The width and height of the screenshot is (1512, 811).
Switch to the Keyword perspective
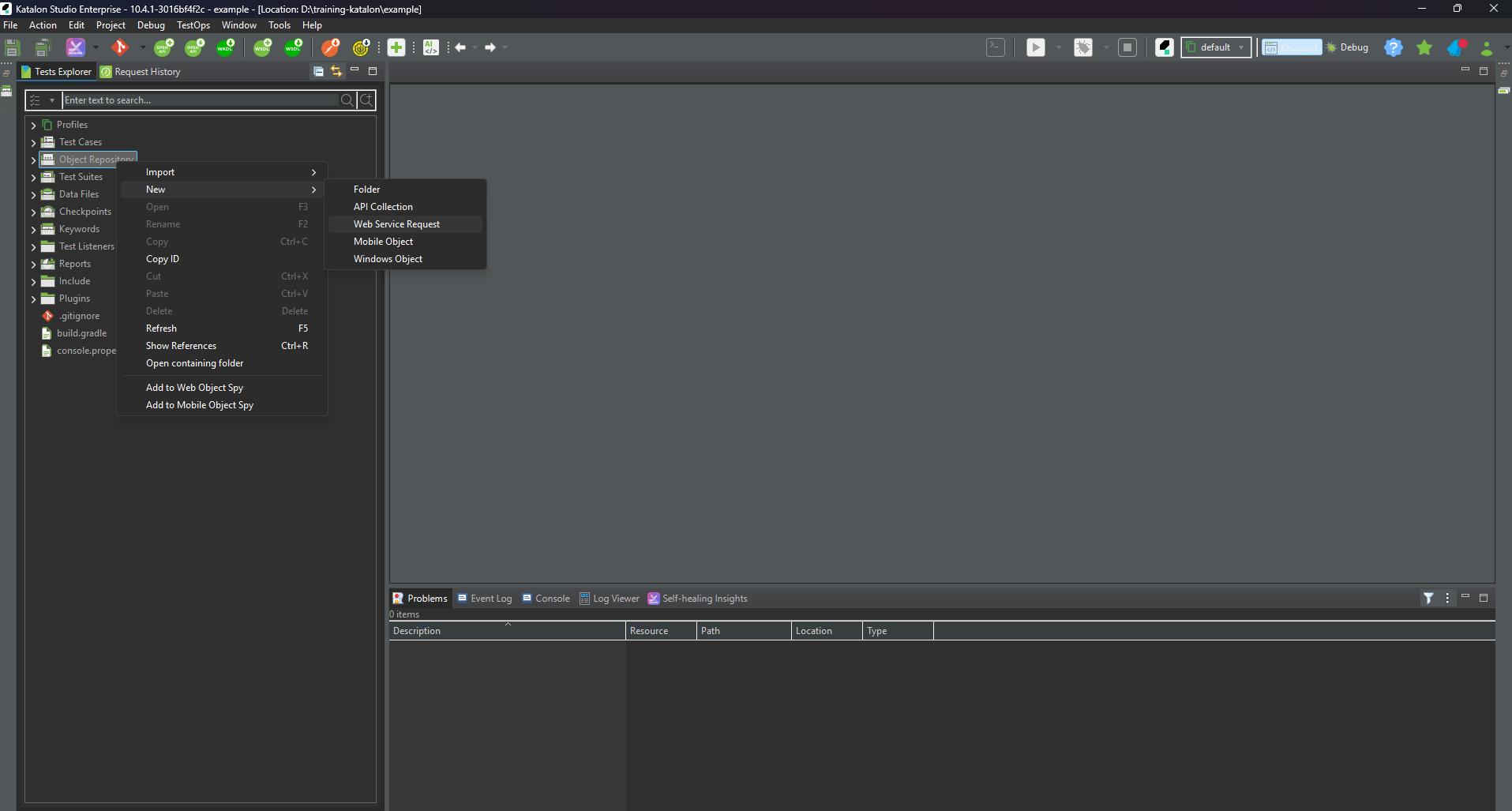pyautogui.click(x=1292, y=47)
